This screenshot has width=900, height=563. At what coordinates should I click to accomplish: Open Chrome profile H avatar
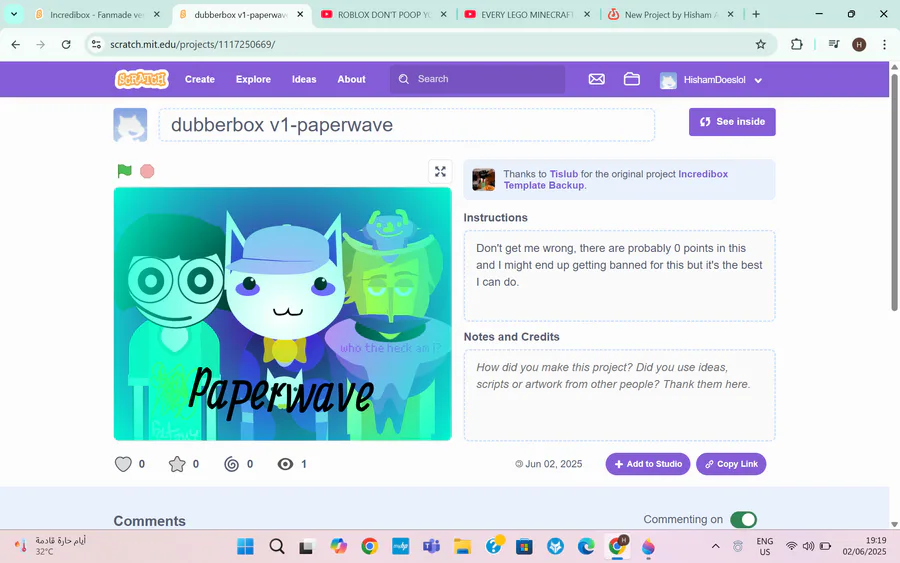click(859, 44)
